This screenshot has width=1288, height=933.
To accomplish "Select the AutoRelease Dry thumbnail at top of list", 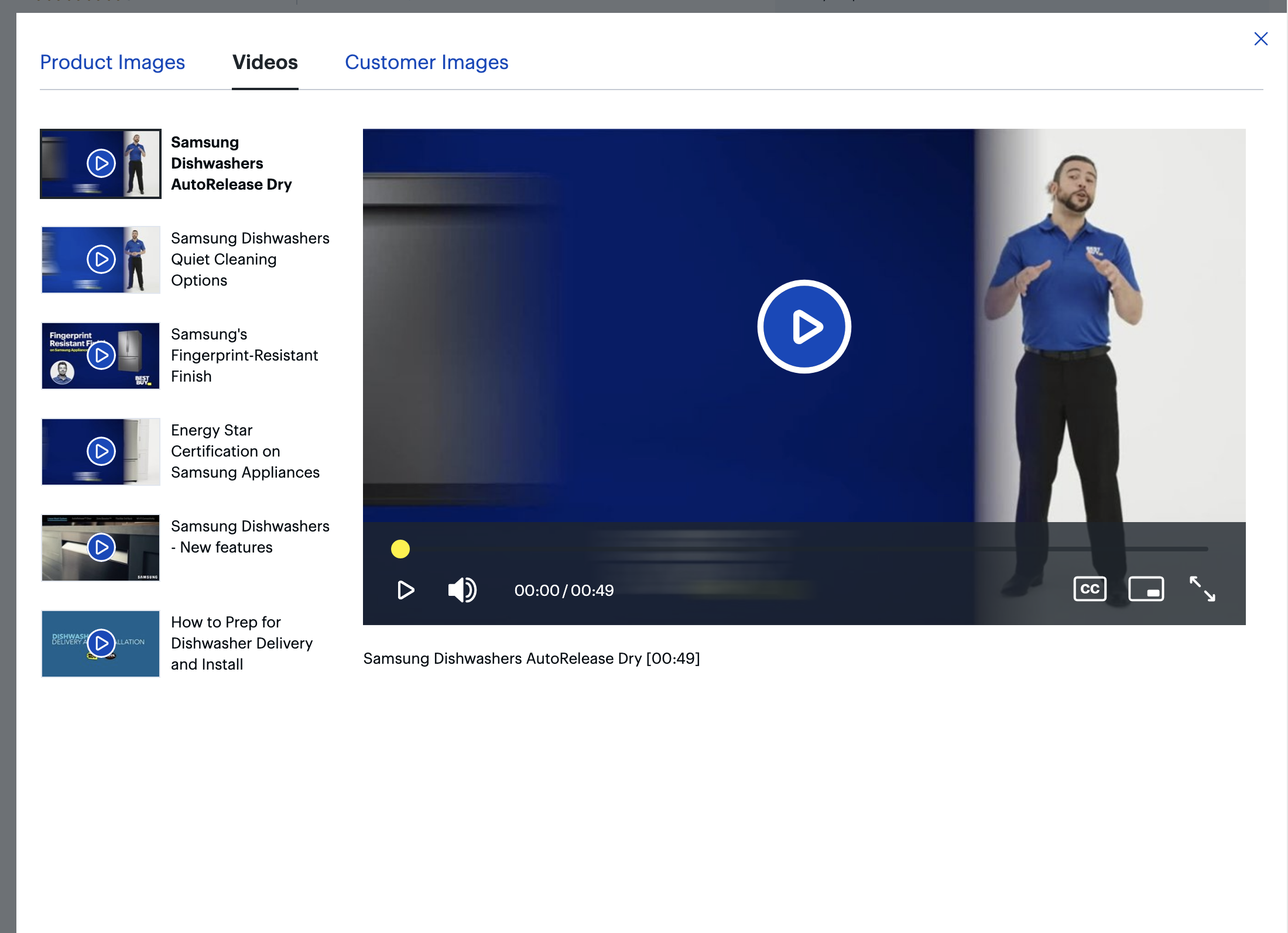I will (101, 164).
